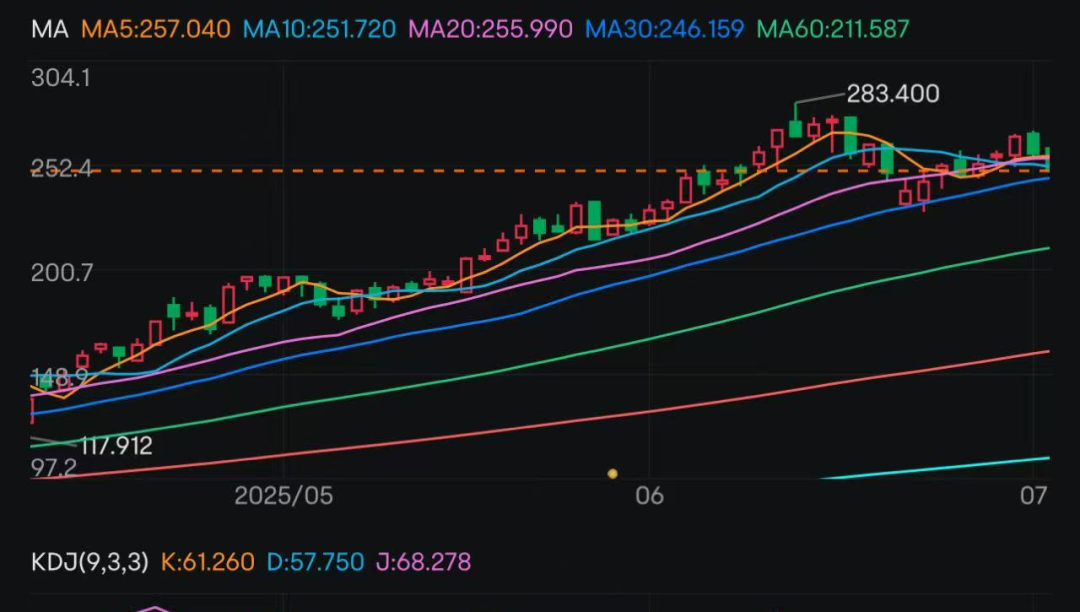
Task: Click the MA30:246.159 indicator value
Action: click(665, 29)
